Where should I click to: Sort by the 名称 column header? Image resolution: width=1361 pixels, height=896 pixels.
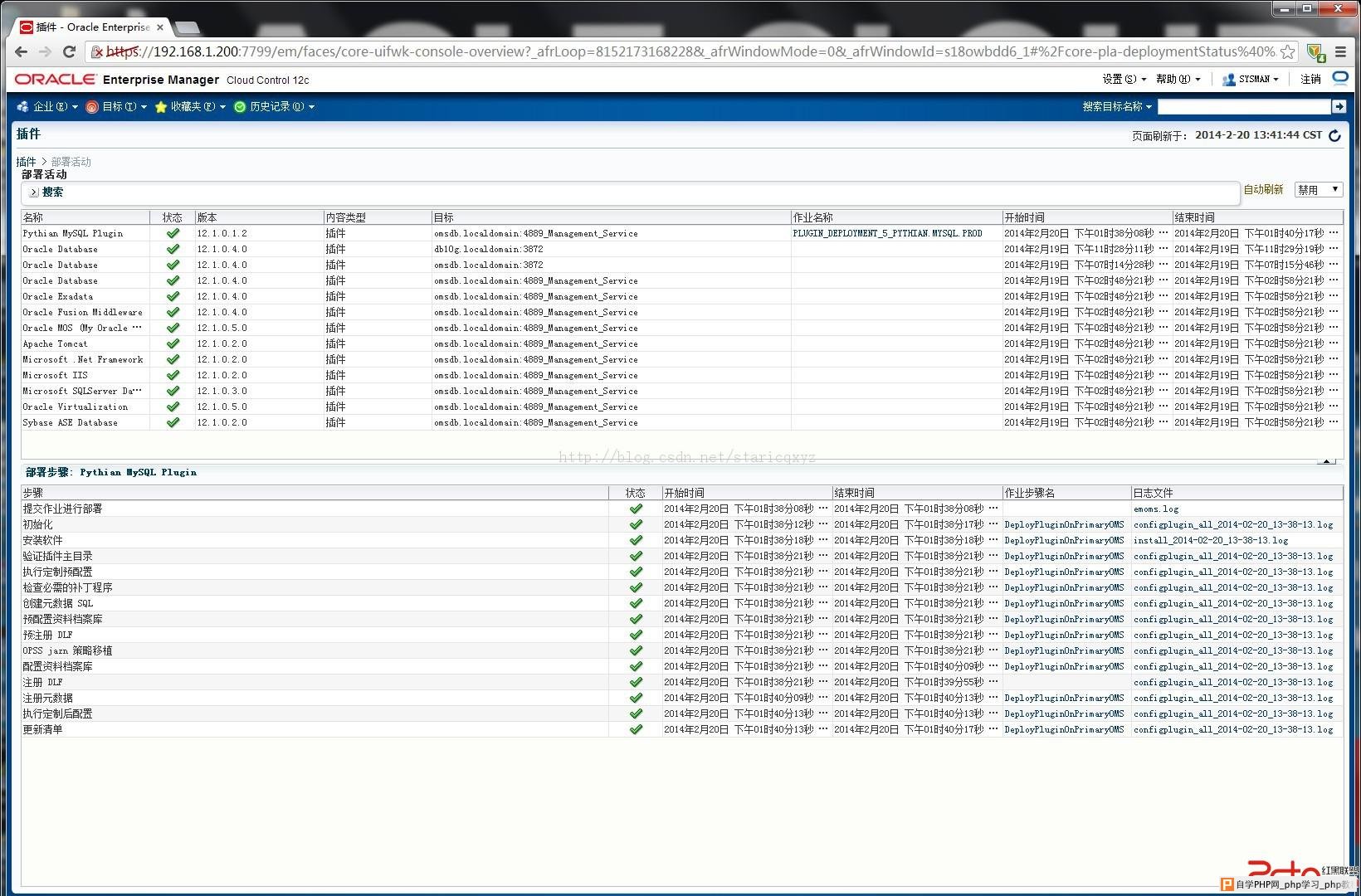pos(85,217)
